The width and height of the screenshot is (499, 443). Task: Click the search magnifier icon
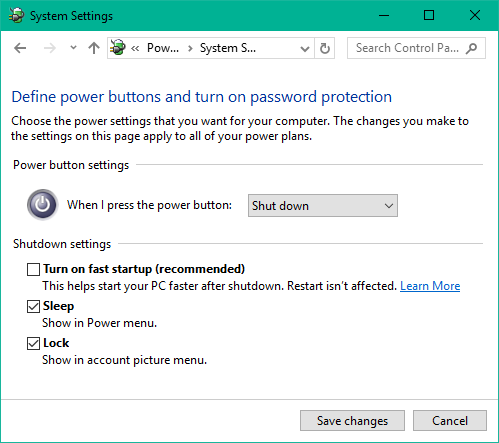coord(471,48)
